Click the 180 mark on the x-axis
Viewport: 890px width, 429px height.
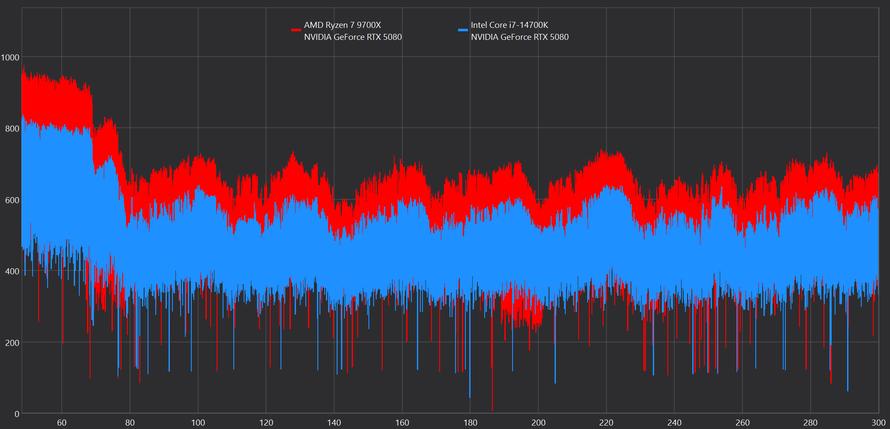coord(470,422)
